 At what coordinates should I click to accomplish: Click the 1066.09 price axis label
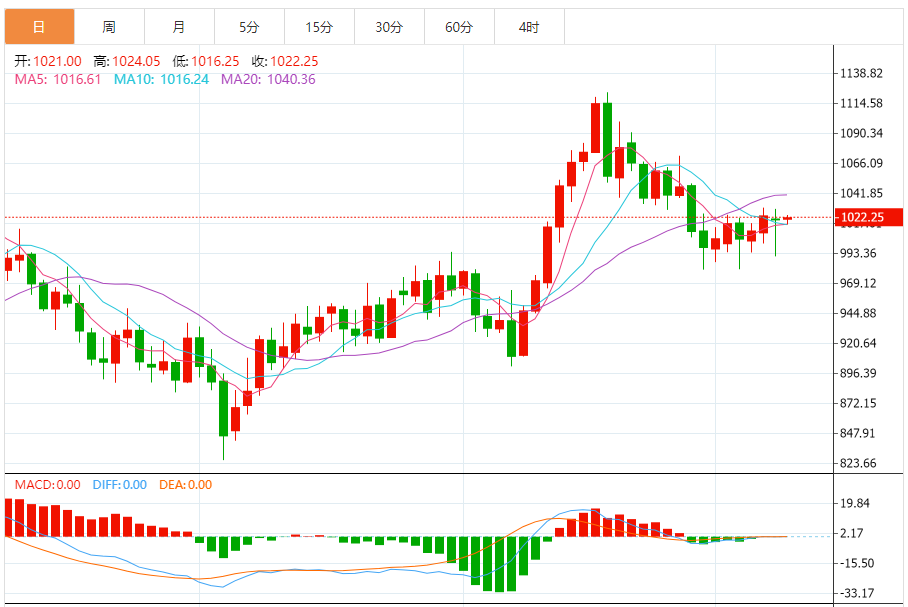(x=862, y=163)
